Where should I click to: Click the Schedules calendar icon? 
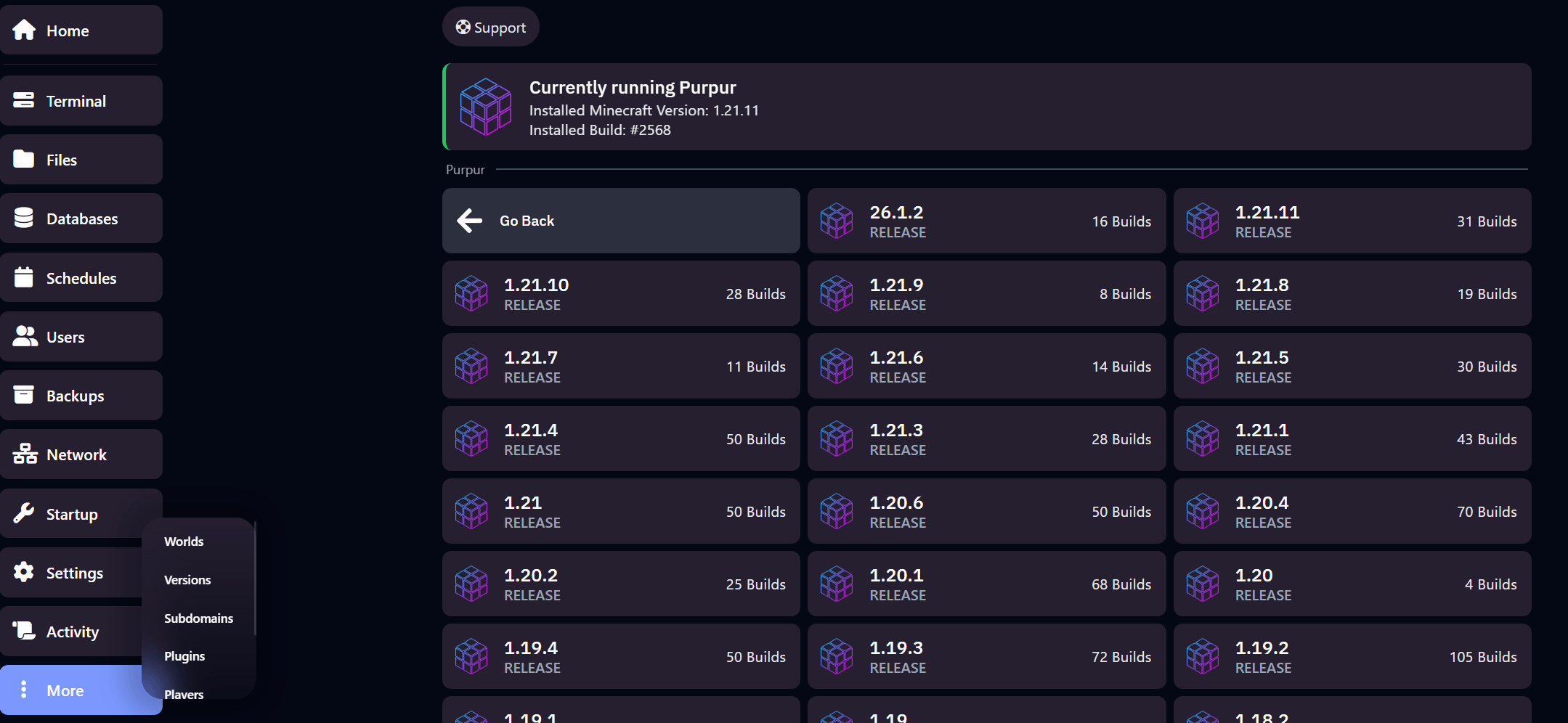pyautogui.click(x=24, y=277)
